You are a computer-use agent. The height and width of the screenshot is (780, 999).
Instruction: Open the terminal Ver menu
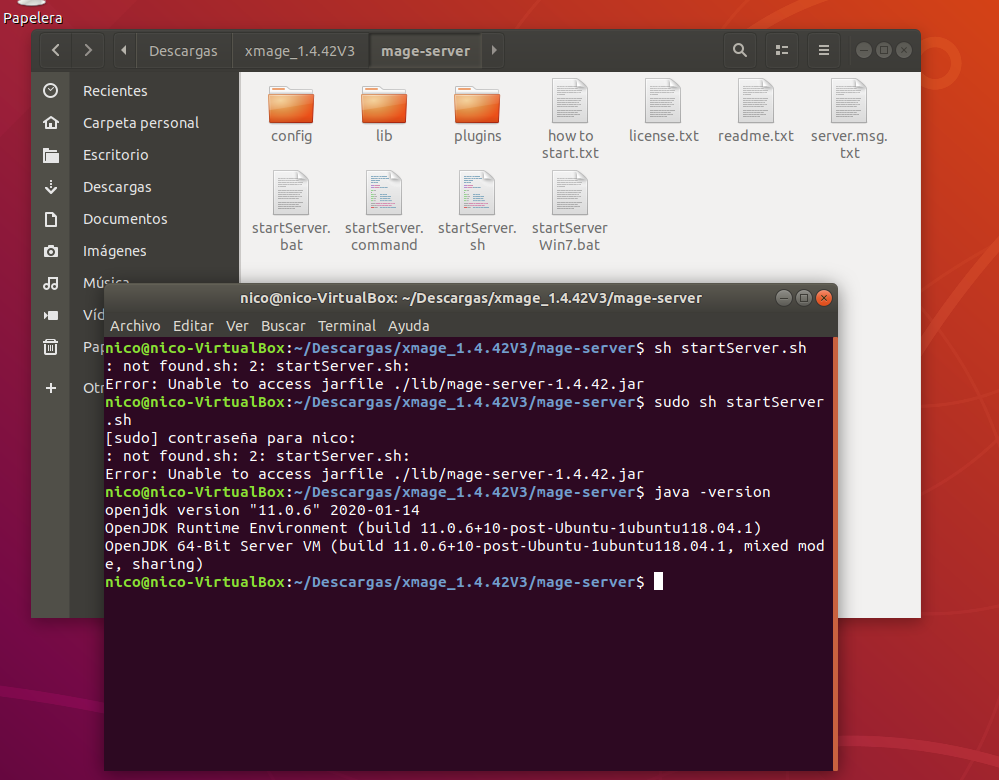pos(237,326)
